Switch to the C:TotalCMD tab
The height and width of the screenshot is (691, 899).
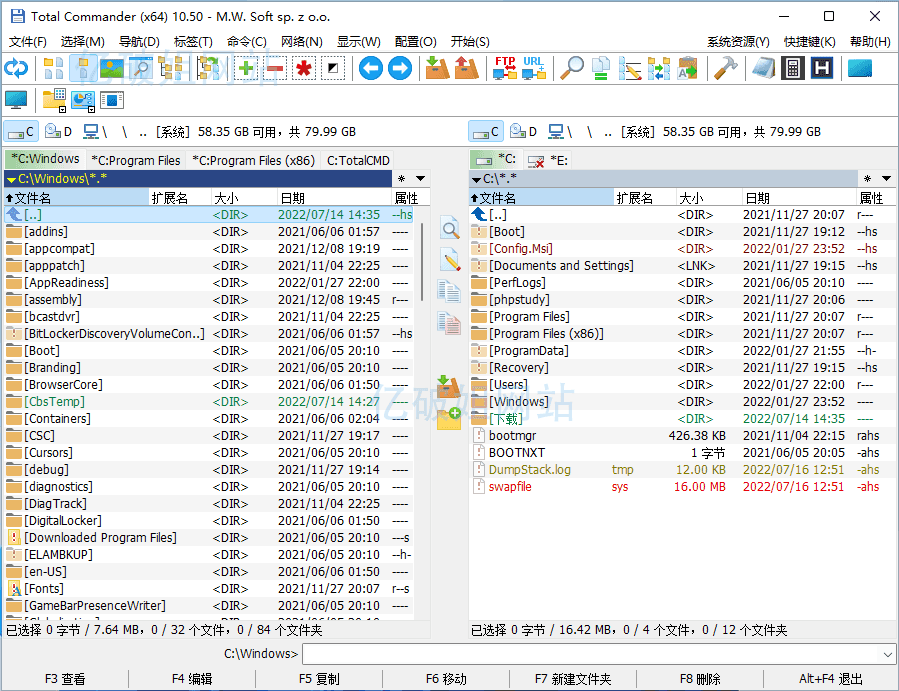click(x=358, y=161)
